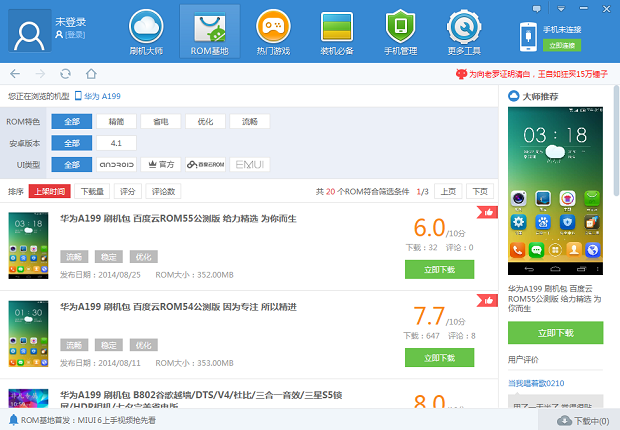Sort ROM list by 下载量
Image resolution: width=620 pixels, height=430 pixels.
tap(92, 191)
